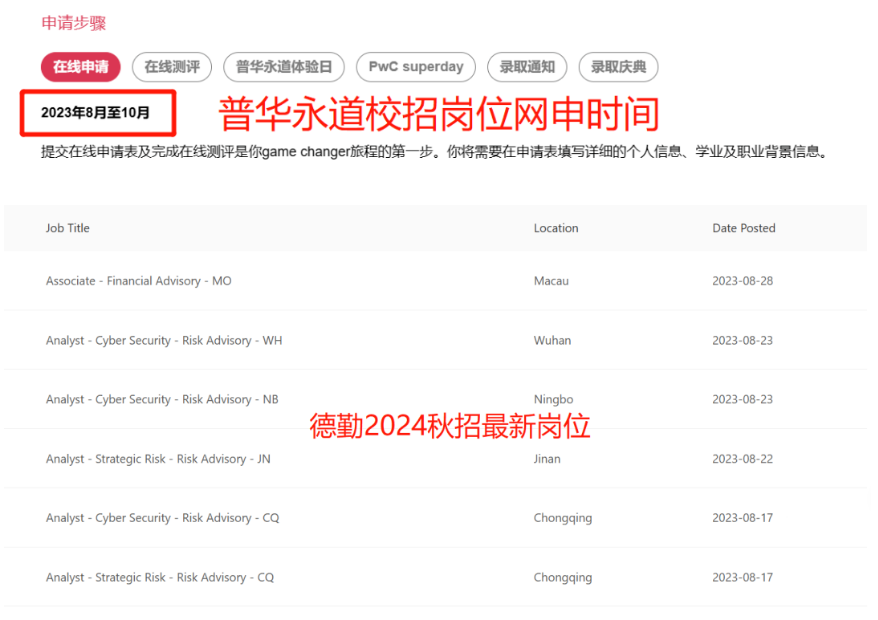Click Chongqing in the Cyber Security CQ row
Image resolution: width=878 pixels, height=620 pixels.
click(x=563, y=518)
